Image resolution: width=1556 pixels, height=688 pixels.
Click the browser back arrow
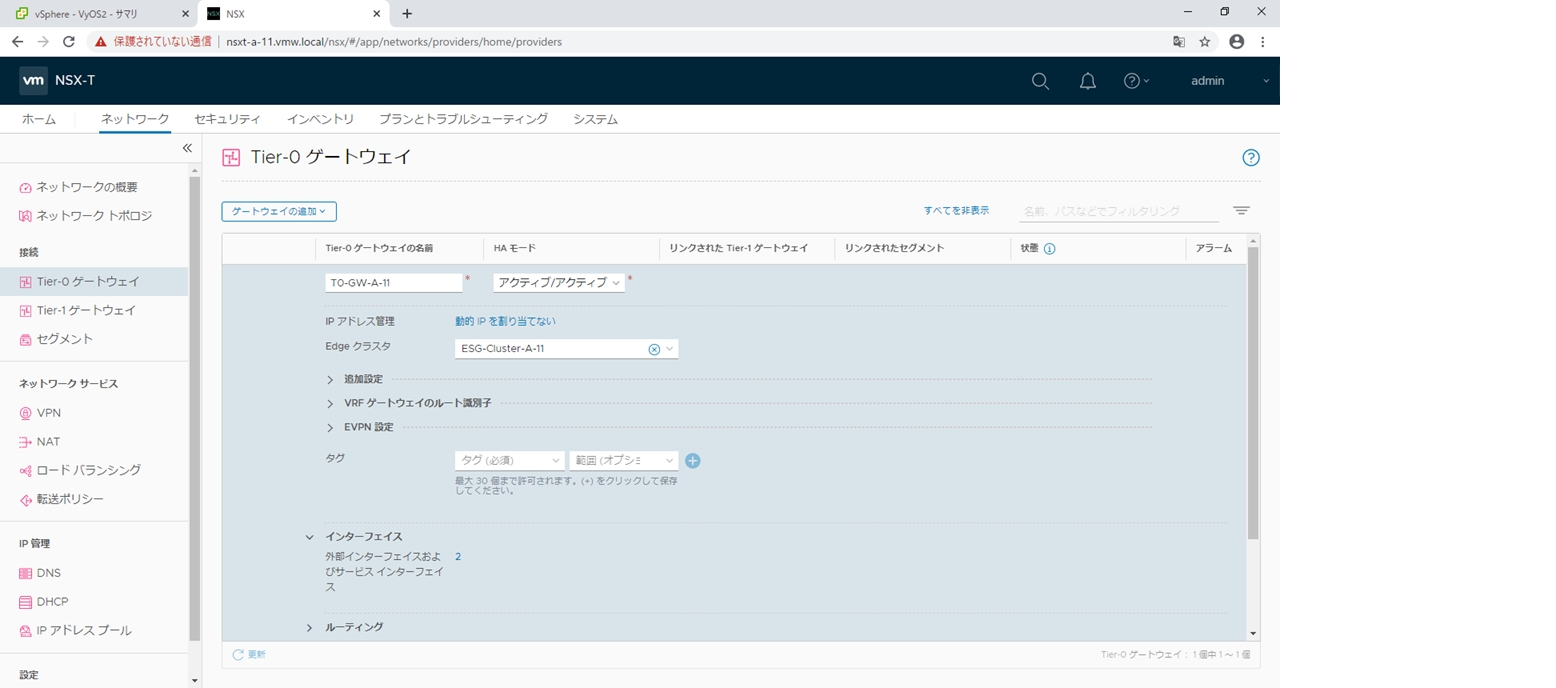(18, 42)
